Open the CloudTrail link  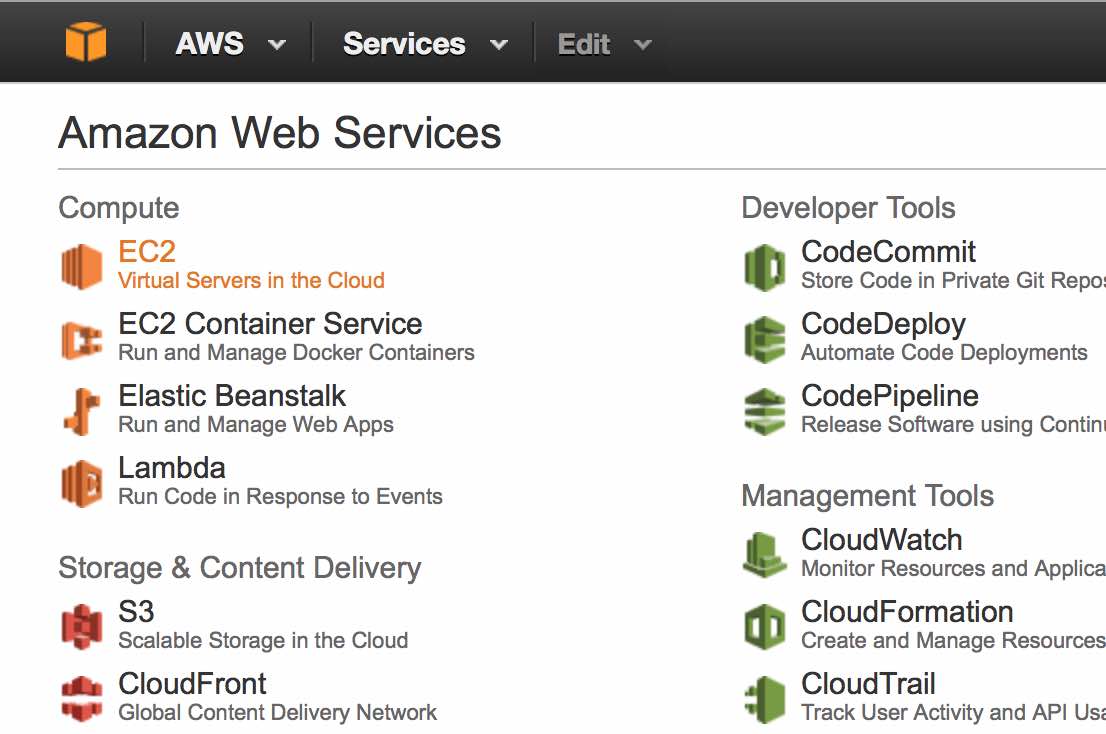pyautogui.click(x=868, y=683)
